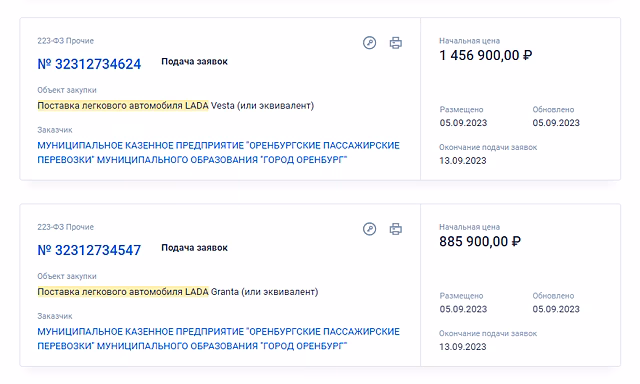
Task: Click the 885 900,00 ₽ starting price
Action: (x=480, y=241)
